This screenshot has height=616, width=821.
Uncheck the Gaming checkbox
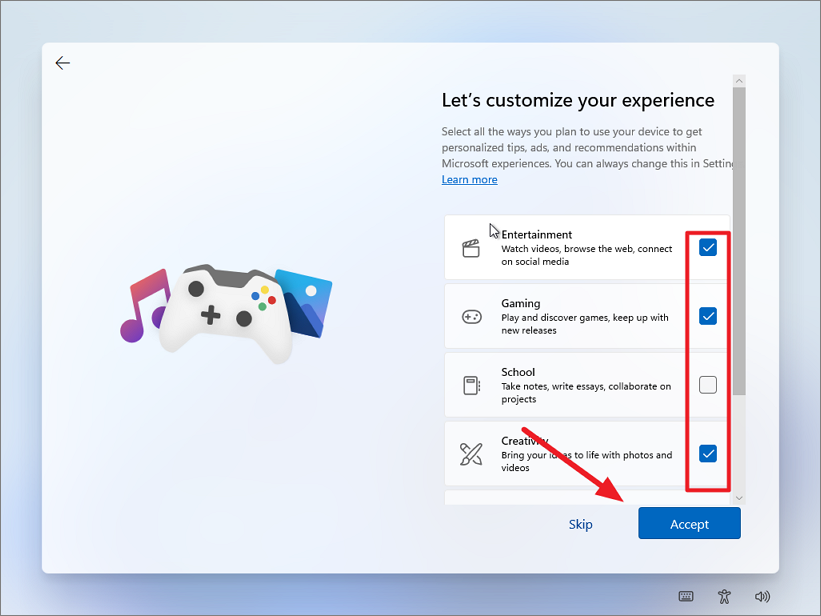click(708, 316)
